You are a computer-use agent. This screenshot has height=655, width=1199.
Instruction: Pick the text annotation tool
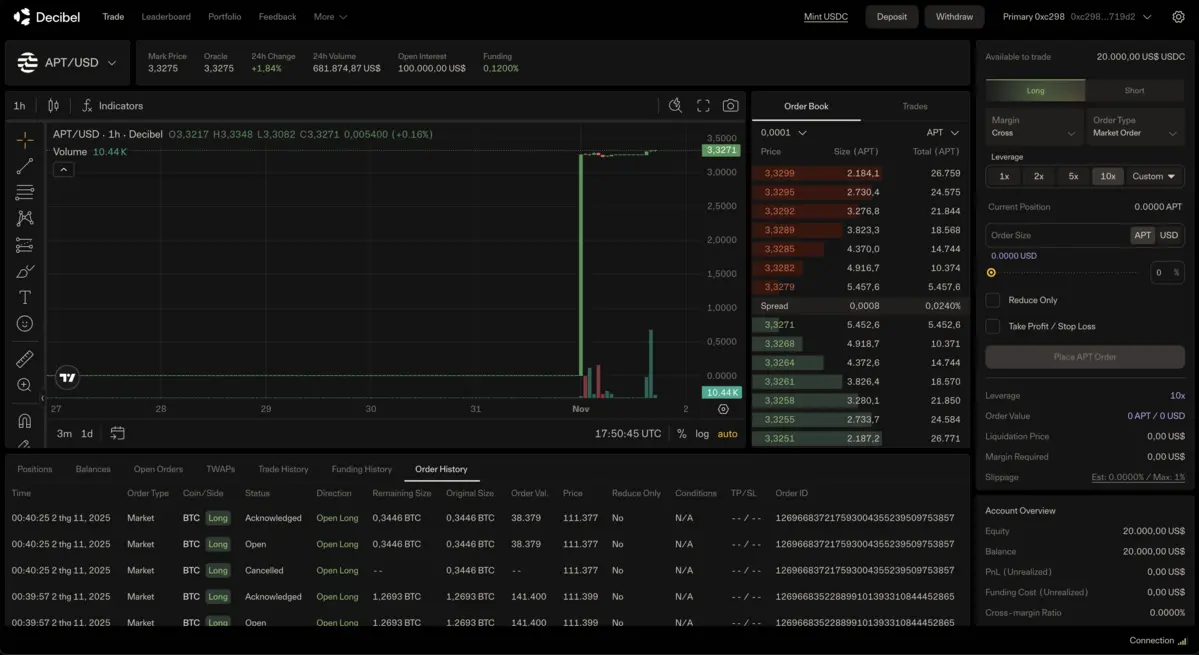(25, 298)
